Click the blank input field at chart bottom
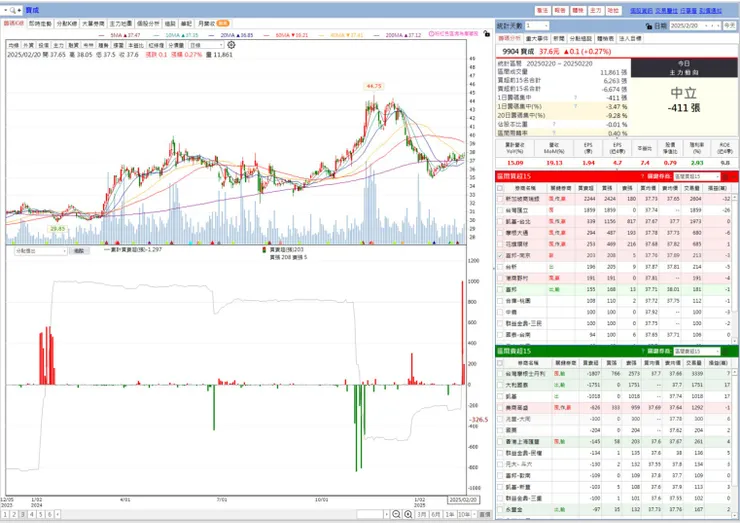 coord(370,514)
